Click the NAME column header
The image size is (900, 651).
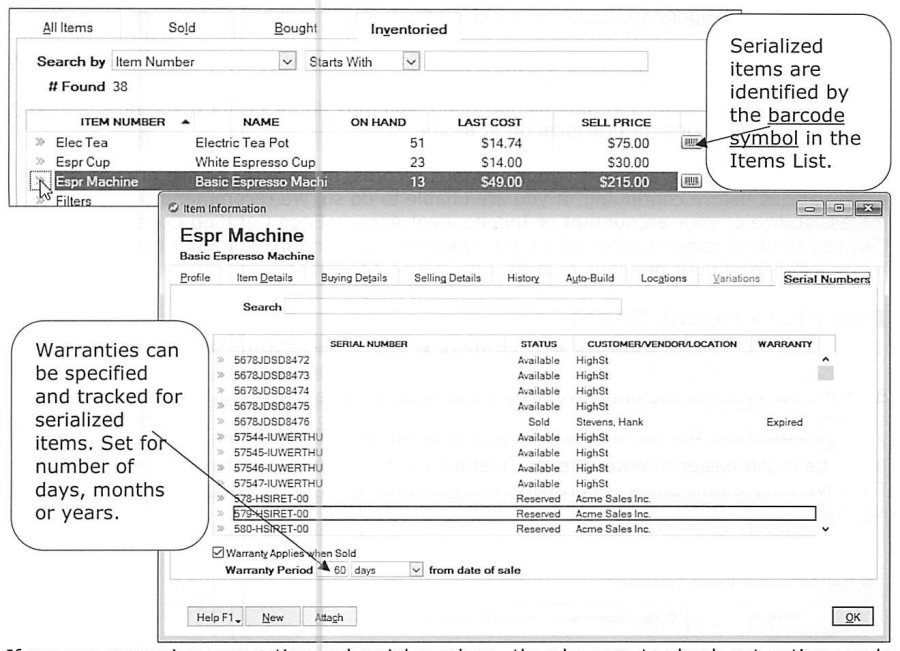(261, 122)
